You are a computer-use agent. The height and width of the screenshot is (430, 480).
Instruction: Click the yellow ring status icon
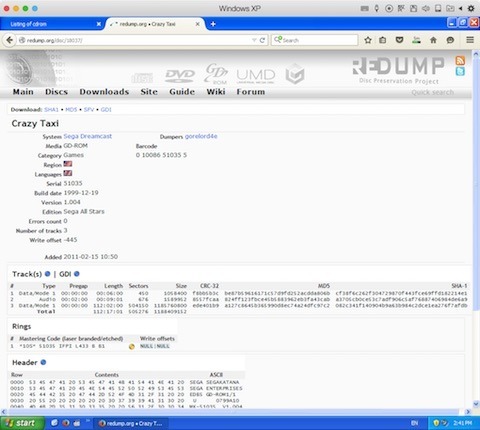[x=132, y=346]
